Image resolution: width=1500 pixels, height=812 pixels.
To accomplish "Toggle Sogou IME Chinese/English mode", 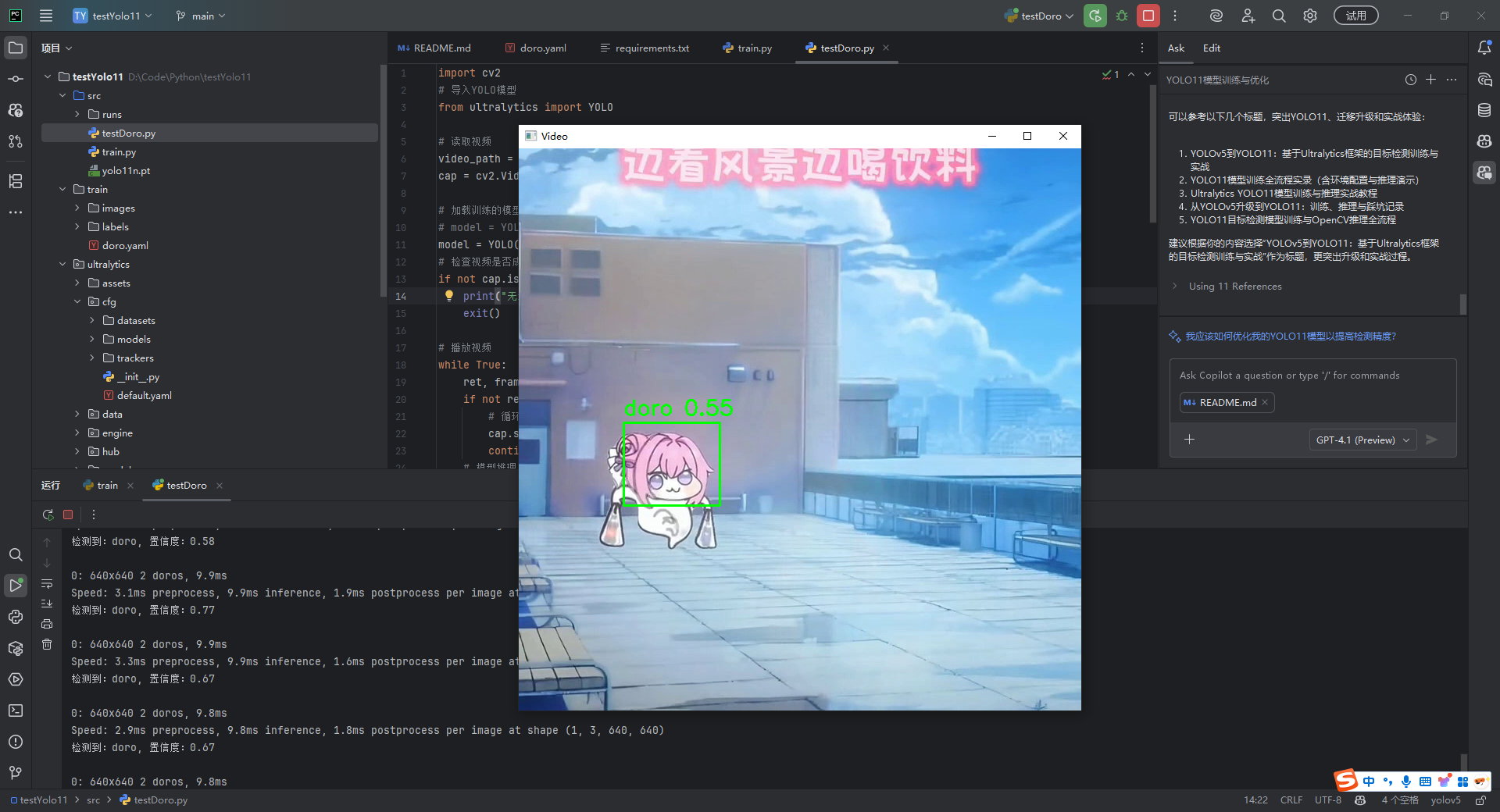I will click(1369, 782).
